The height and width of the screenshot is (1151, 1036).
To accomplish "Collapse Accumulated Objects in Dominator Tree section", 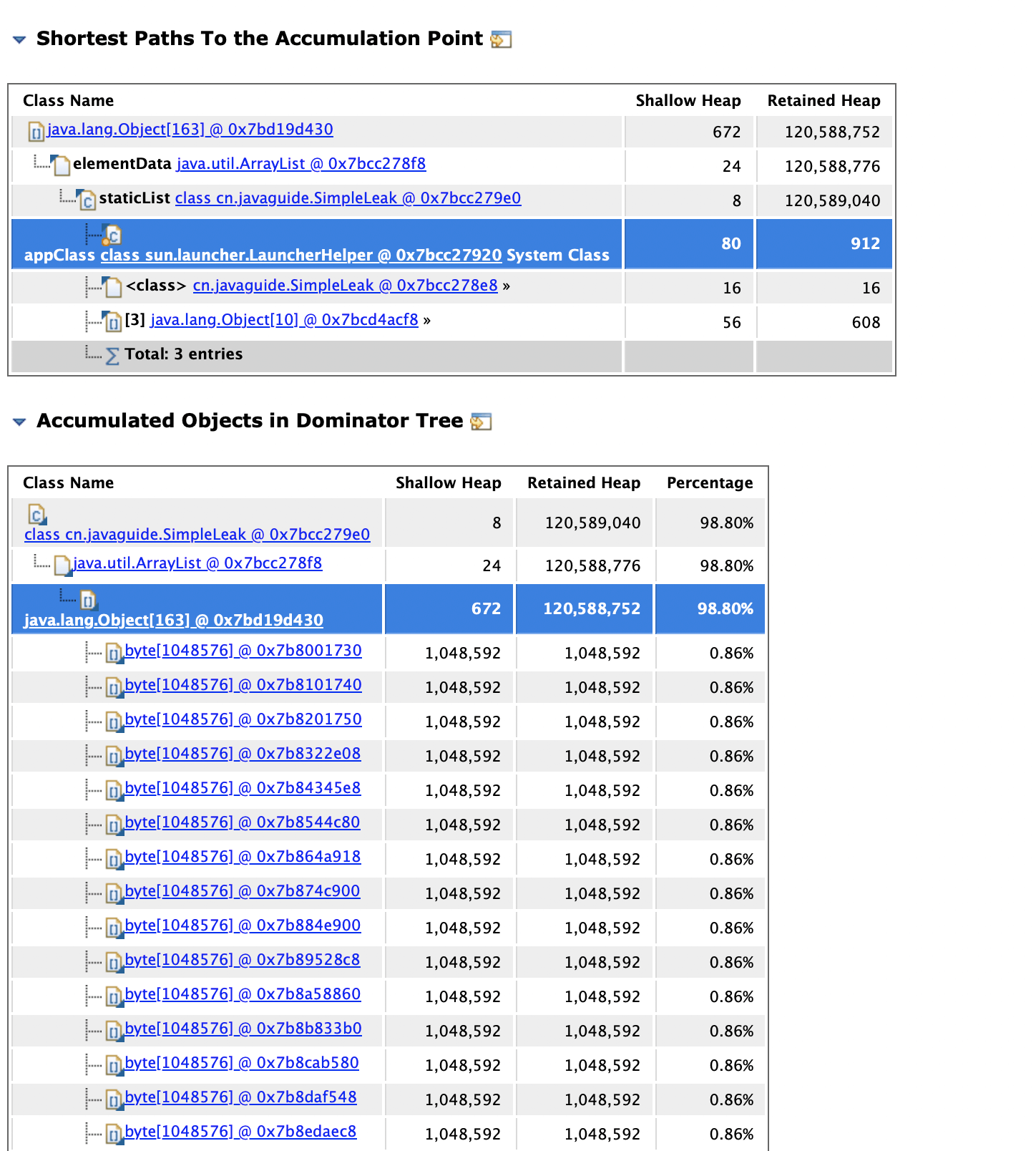I will tap(20, 422).
